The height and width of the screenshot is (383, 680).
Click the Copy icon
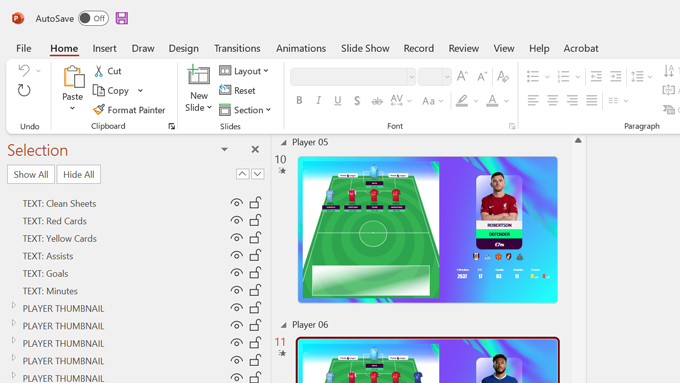coord(99,90)
